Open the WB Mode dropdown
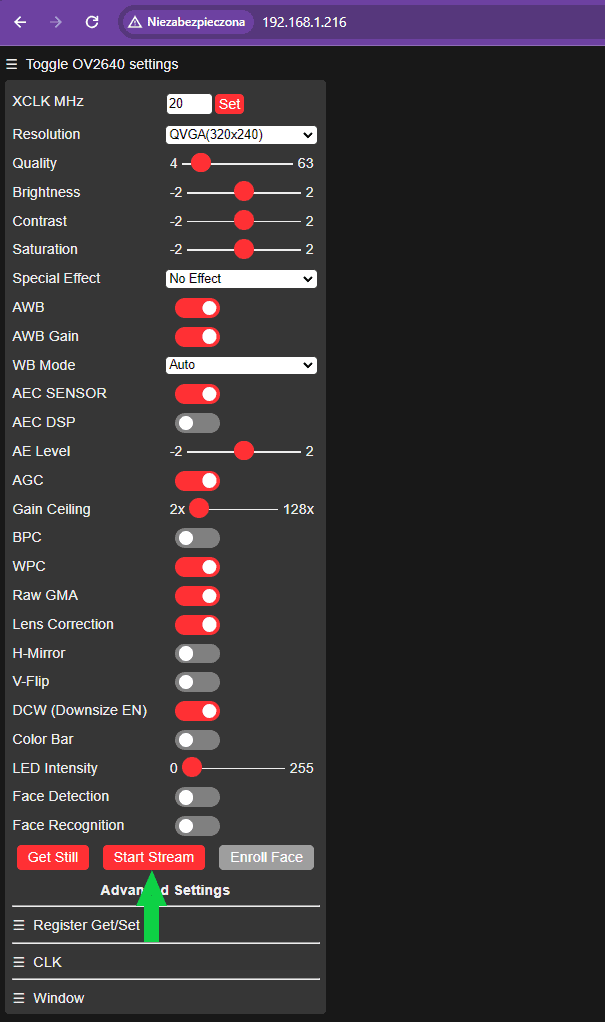Screen dimensions: 605x1022 pyautogui.click(x=241, y=365)
